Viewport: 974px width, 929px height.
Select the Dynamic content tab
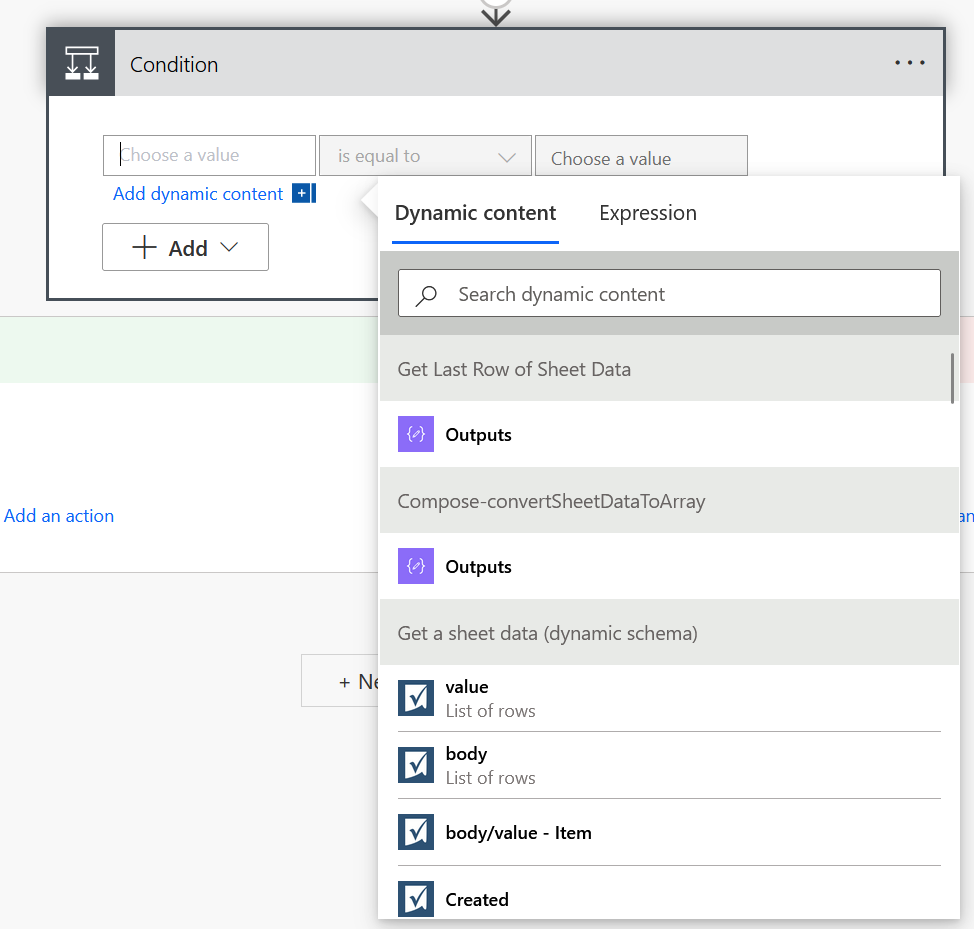point(475,213)
